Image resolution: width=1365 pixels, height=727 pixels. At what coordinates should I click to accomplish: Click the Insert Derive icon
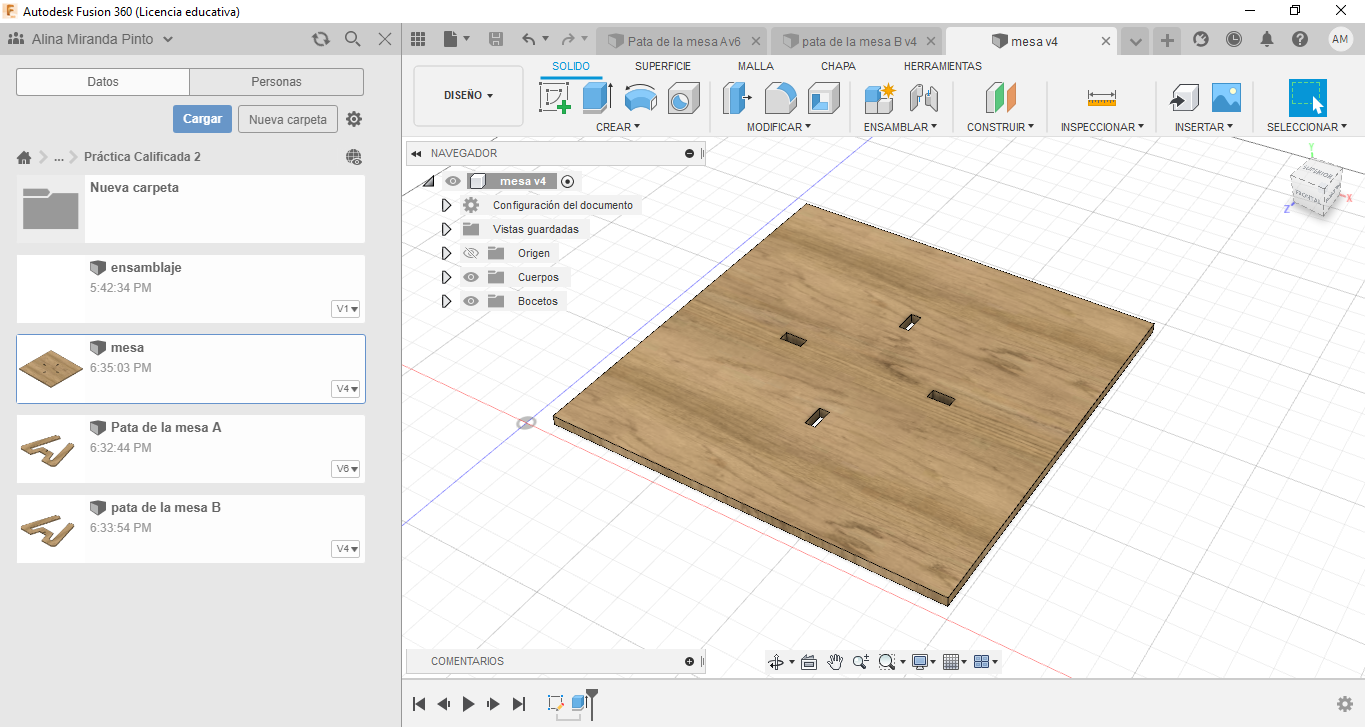click(1184, 98)
